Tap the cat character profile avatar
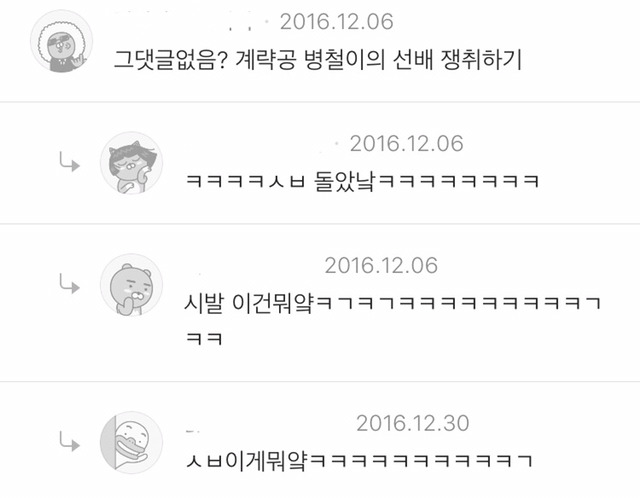 [131, 162]
